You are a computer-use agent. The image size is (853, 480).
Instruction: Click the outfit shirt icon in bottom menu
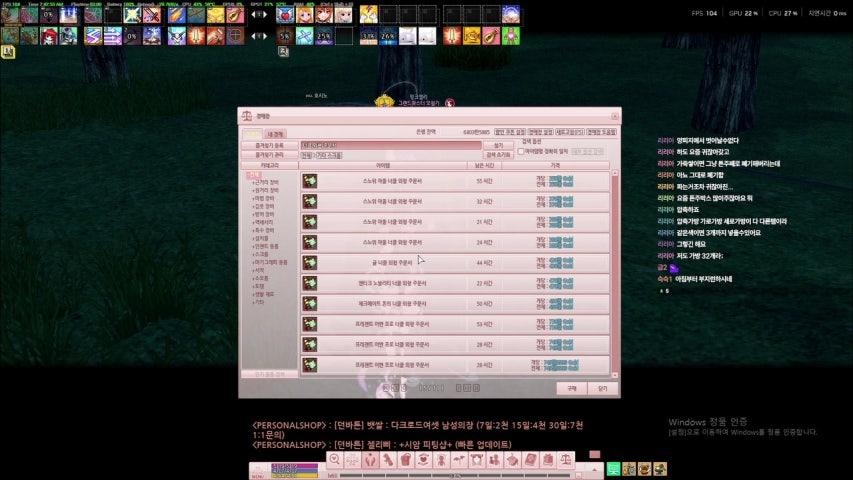(477, 460)
